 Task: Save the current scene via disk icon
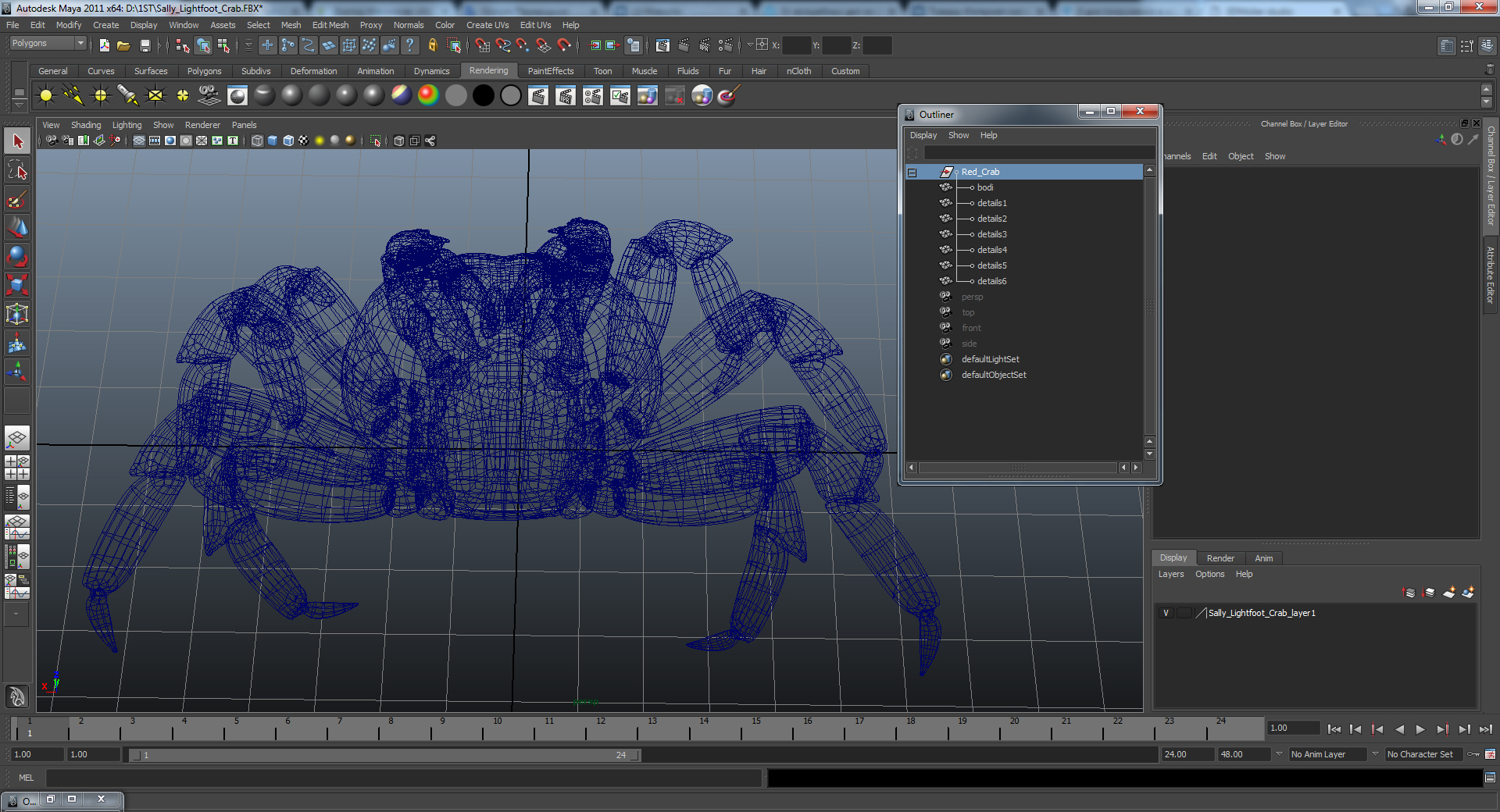click(x=145, y=45)
